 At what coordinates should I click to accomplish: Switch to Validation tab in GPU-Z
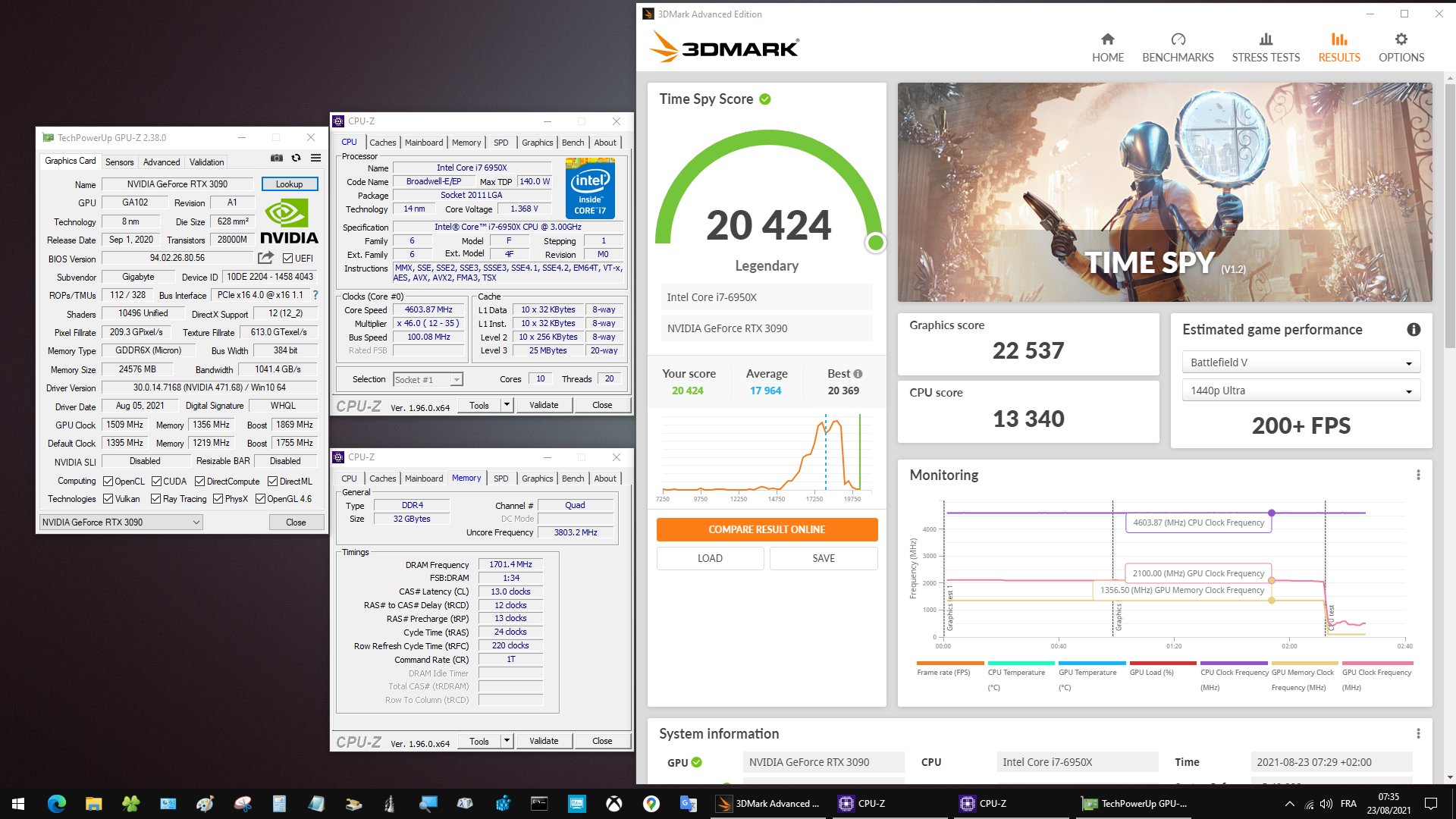click(206, 162)
